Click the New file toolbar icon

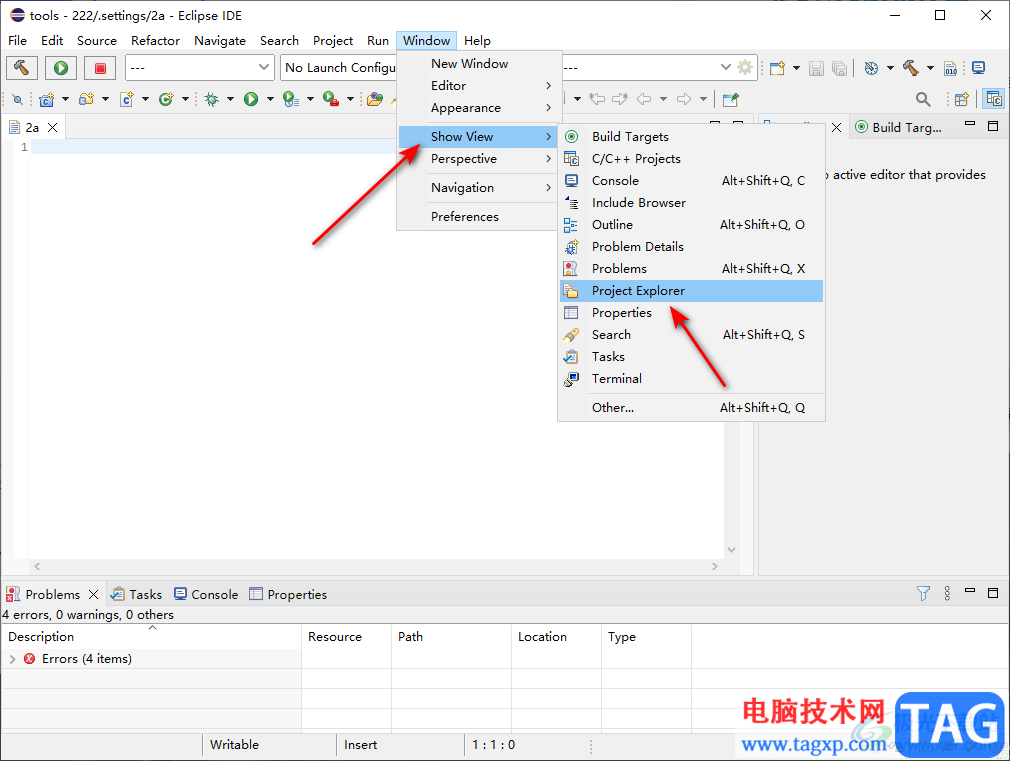pos(777,68)
